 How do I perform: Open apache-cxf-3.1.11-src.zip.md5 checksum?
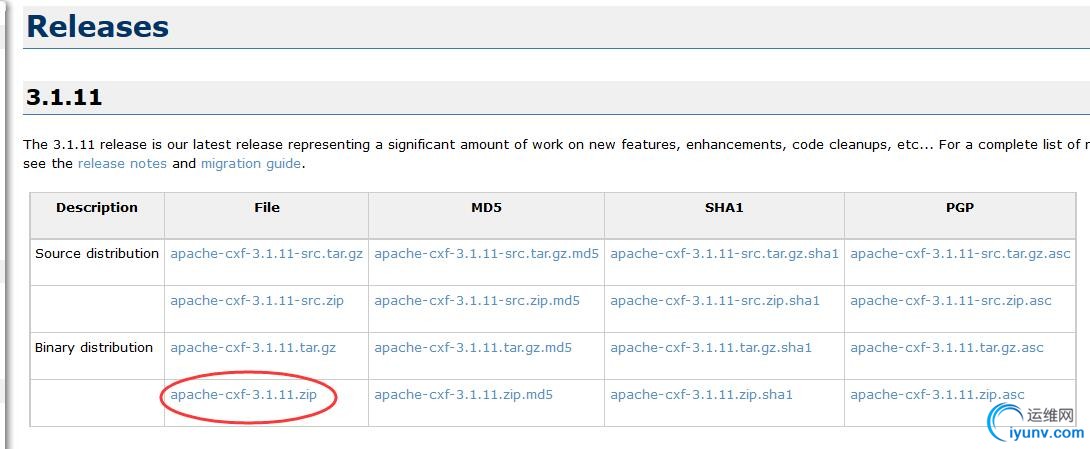[x=477, y=301]
